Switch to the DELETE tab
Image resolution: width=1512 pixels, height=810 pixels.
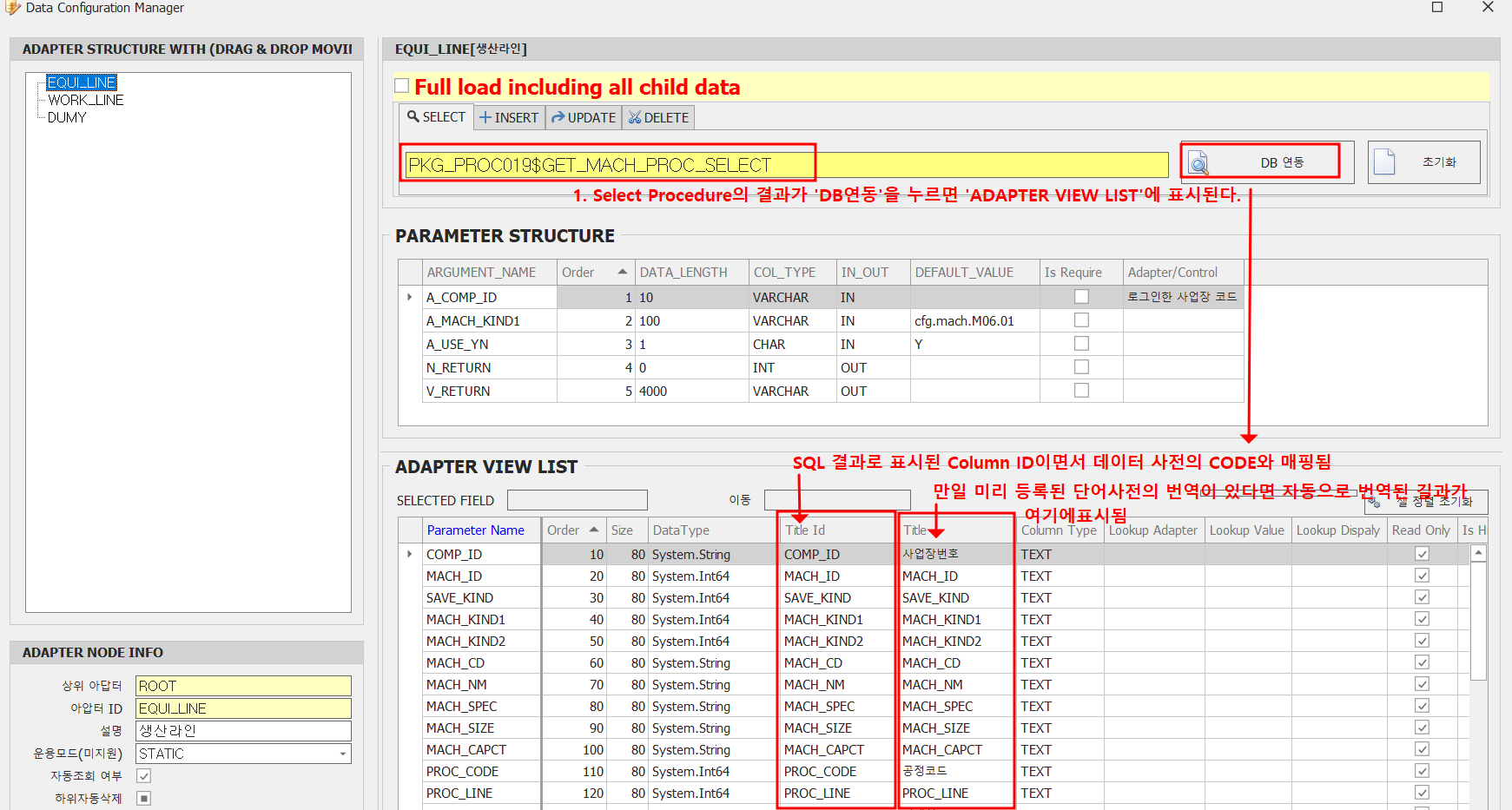(658, 117)
